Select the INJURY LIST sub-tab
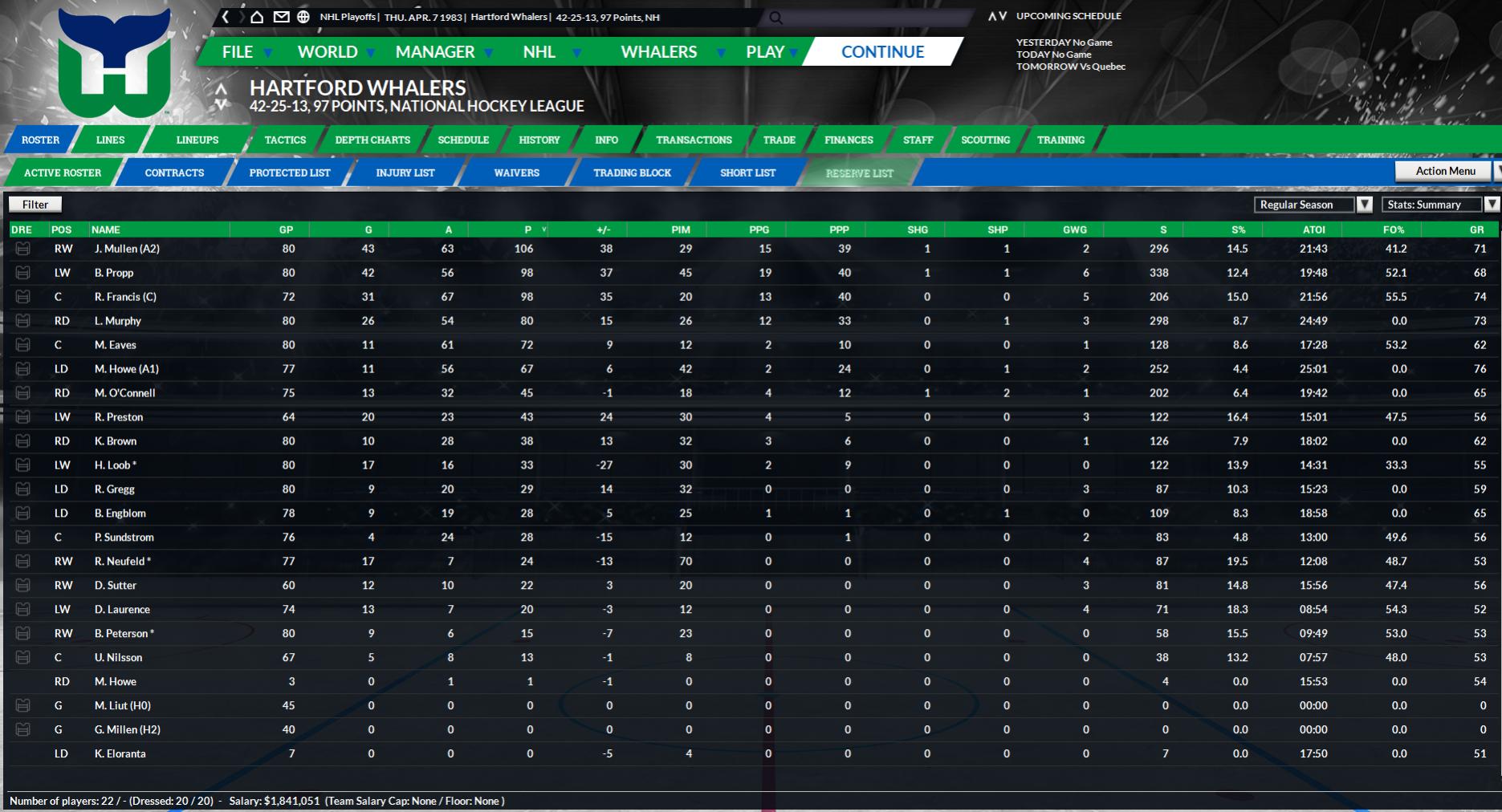 click(405, 173)
